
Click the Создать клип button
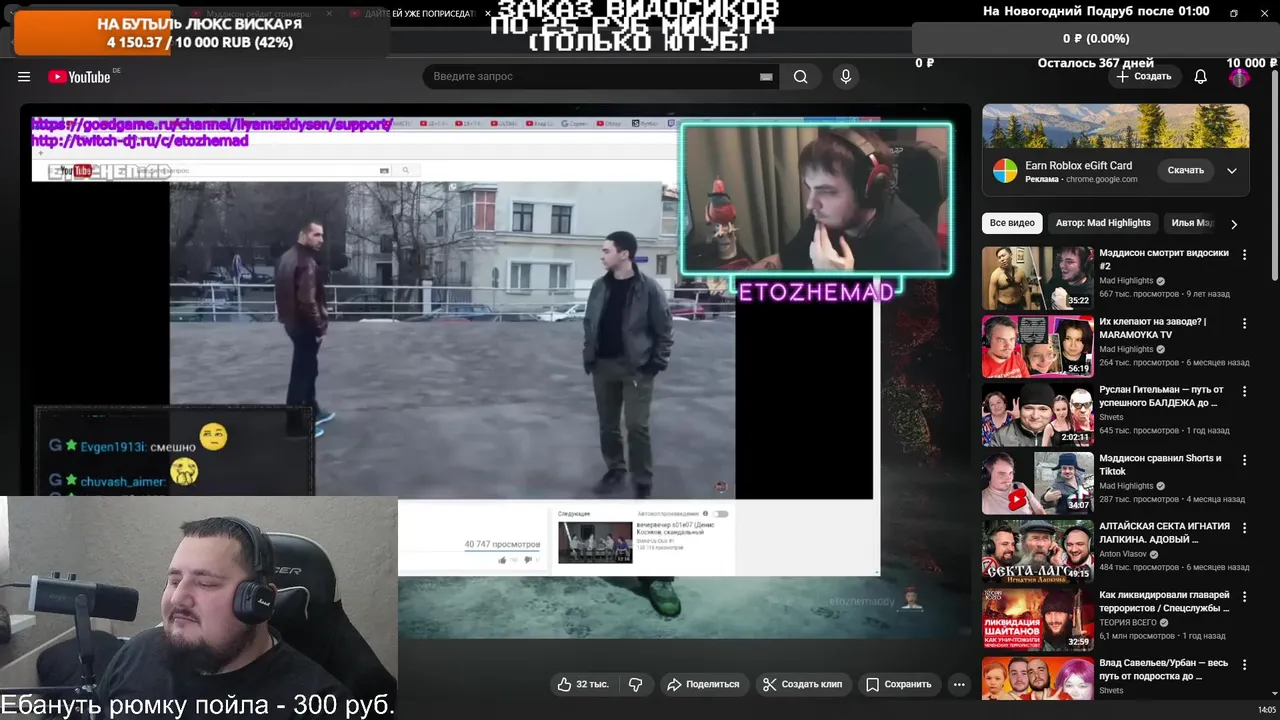click(802, 684)
